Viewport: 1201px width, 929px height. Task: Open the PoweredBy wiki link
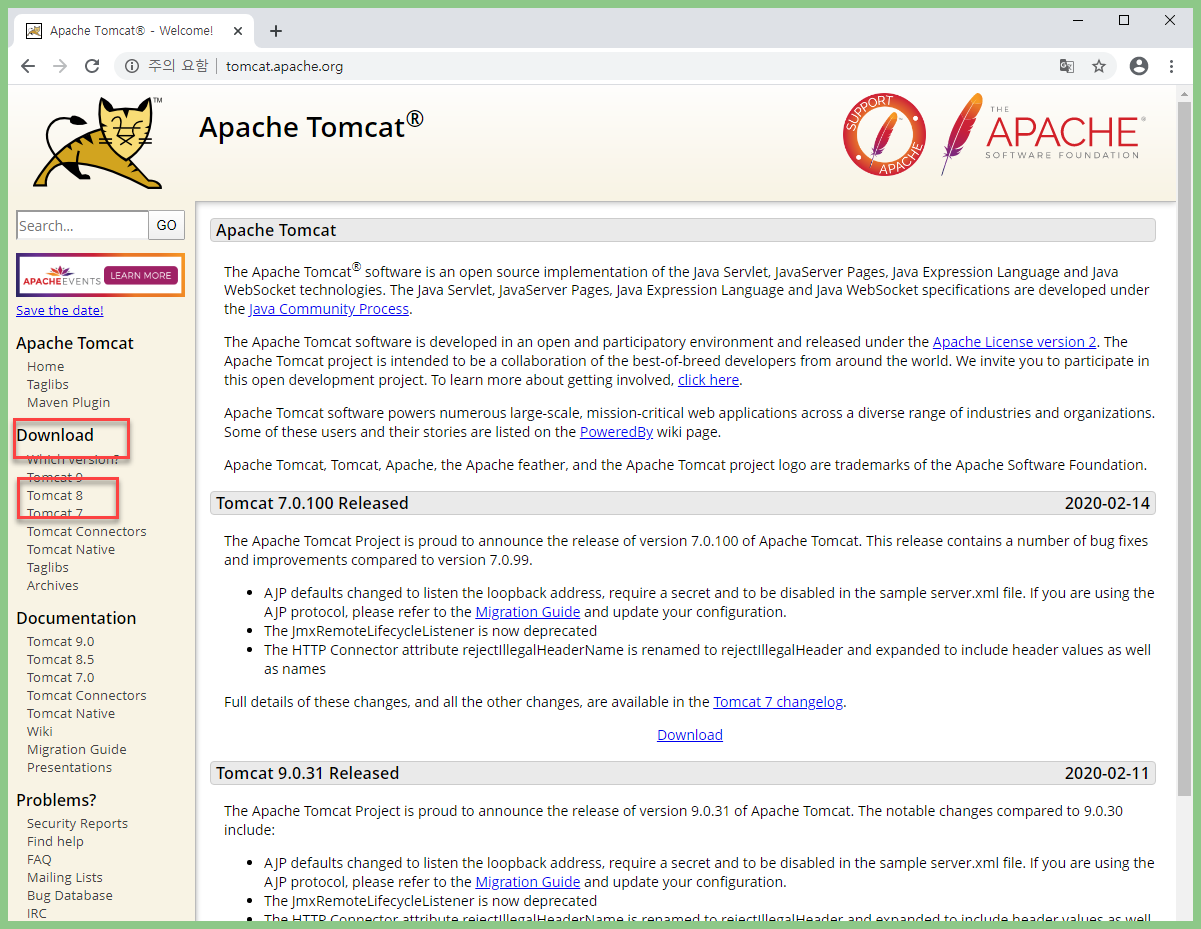click(x=616, y=431)
